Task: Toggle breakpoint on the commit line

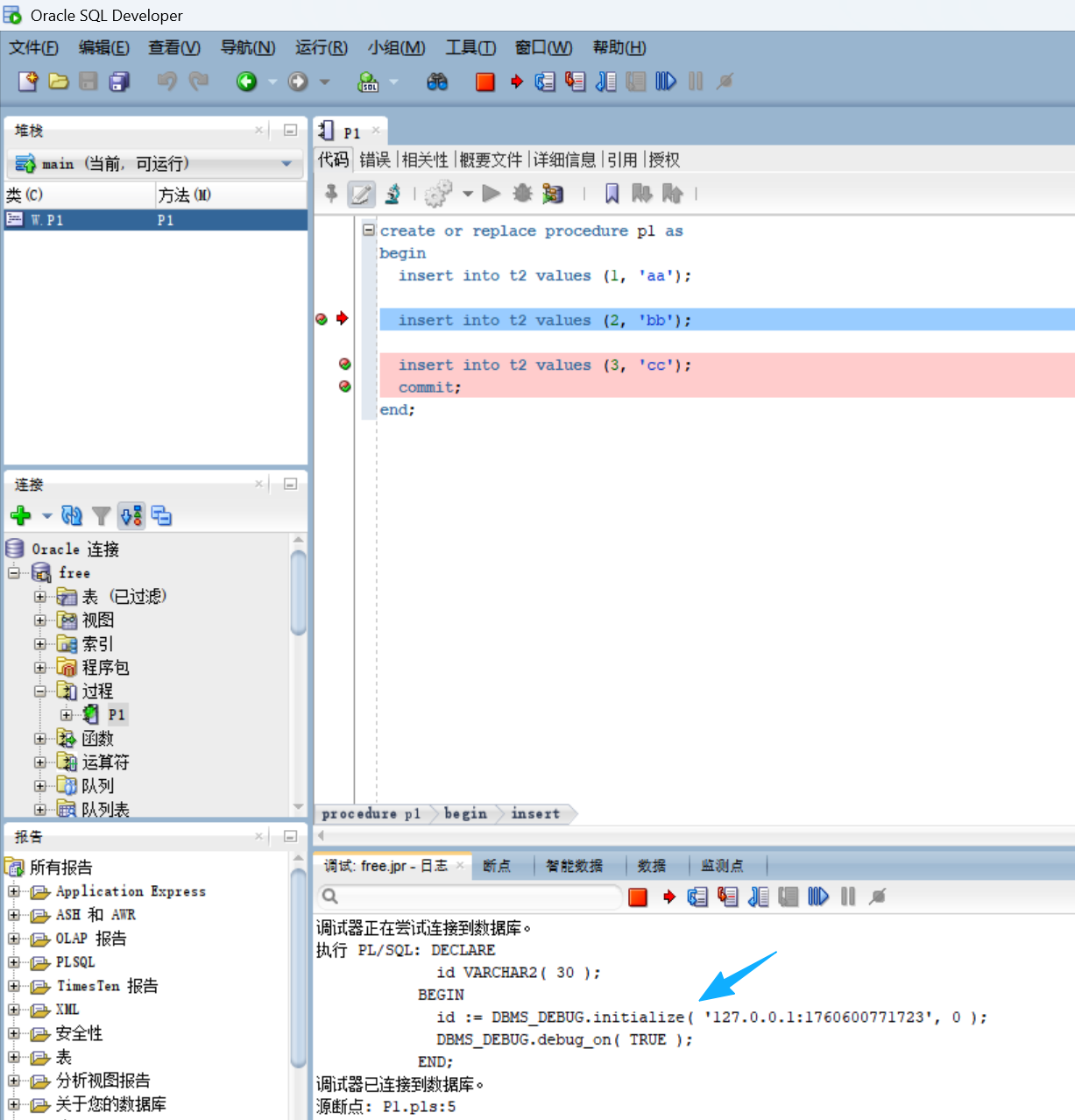Action: [345, 386]
